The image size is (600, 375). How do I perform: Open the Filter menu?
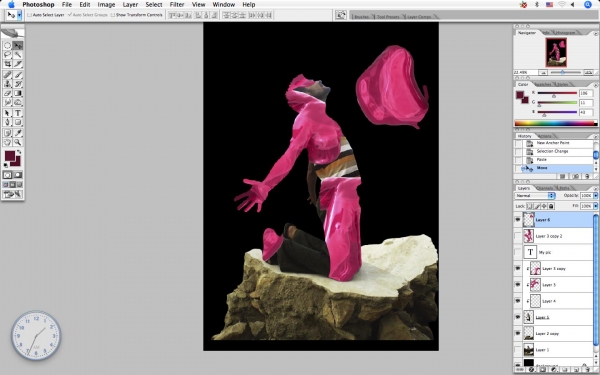click(x=177, y=5)
